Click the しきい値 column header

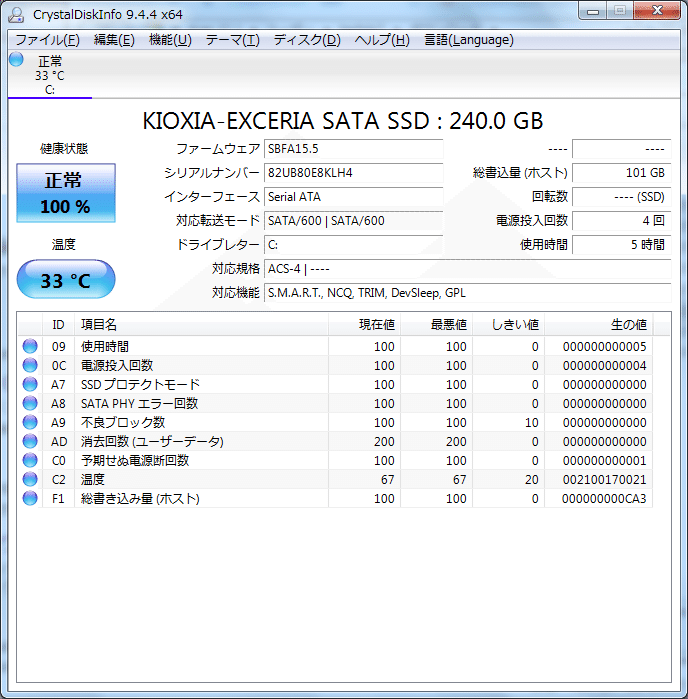coord(509,325)
